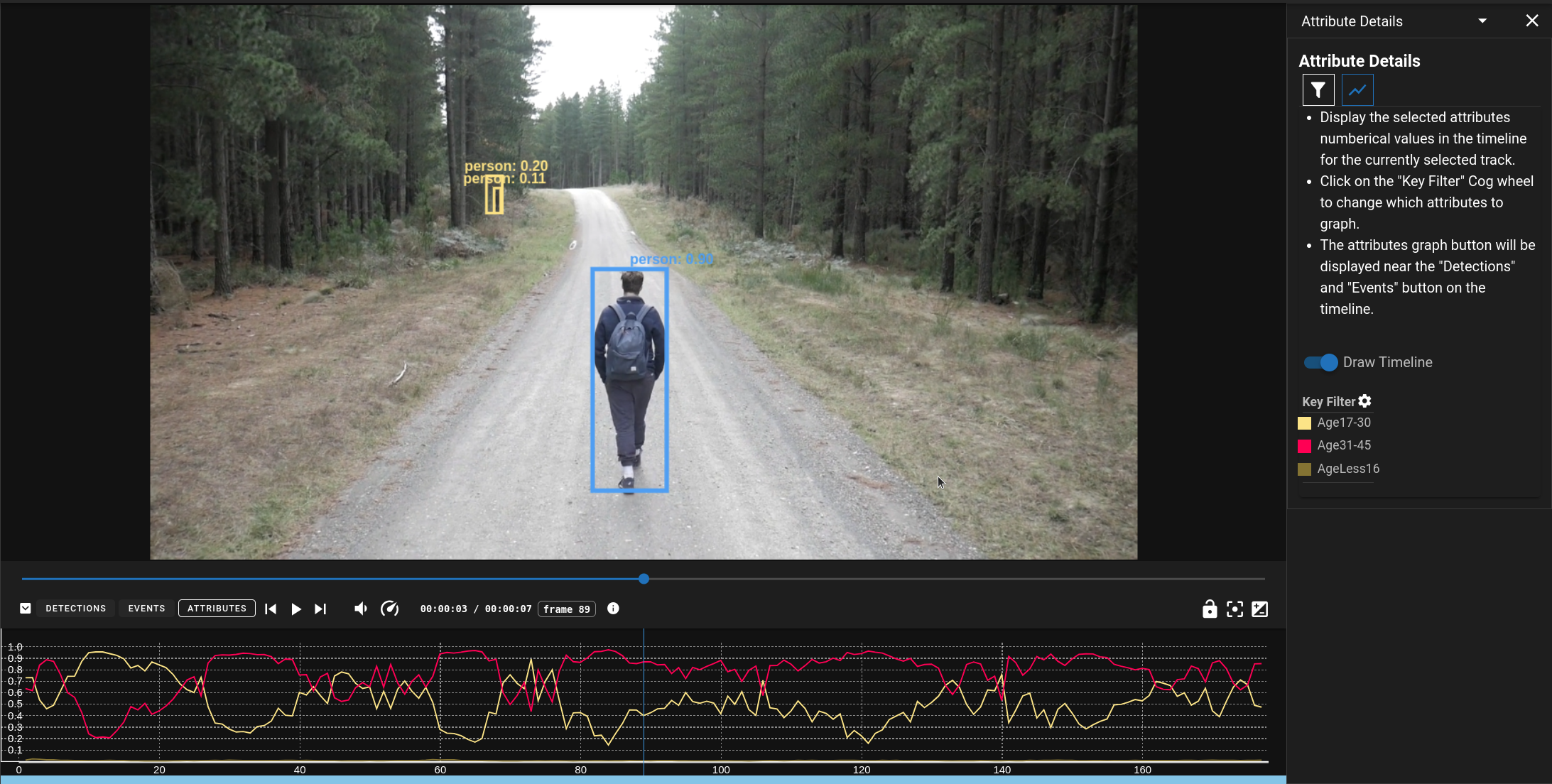
Task: Open Key Filter cog wheel settings
Action: pos(1364,401)
